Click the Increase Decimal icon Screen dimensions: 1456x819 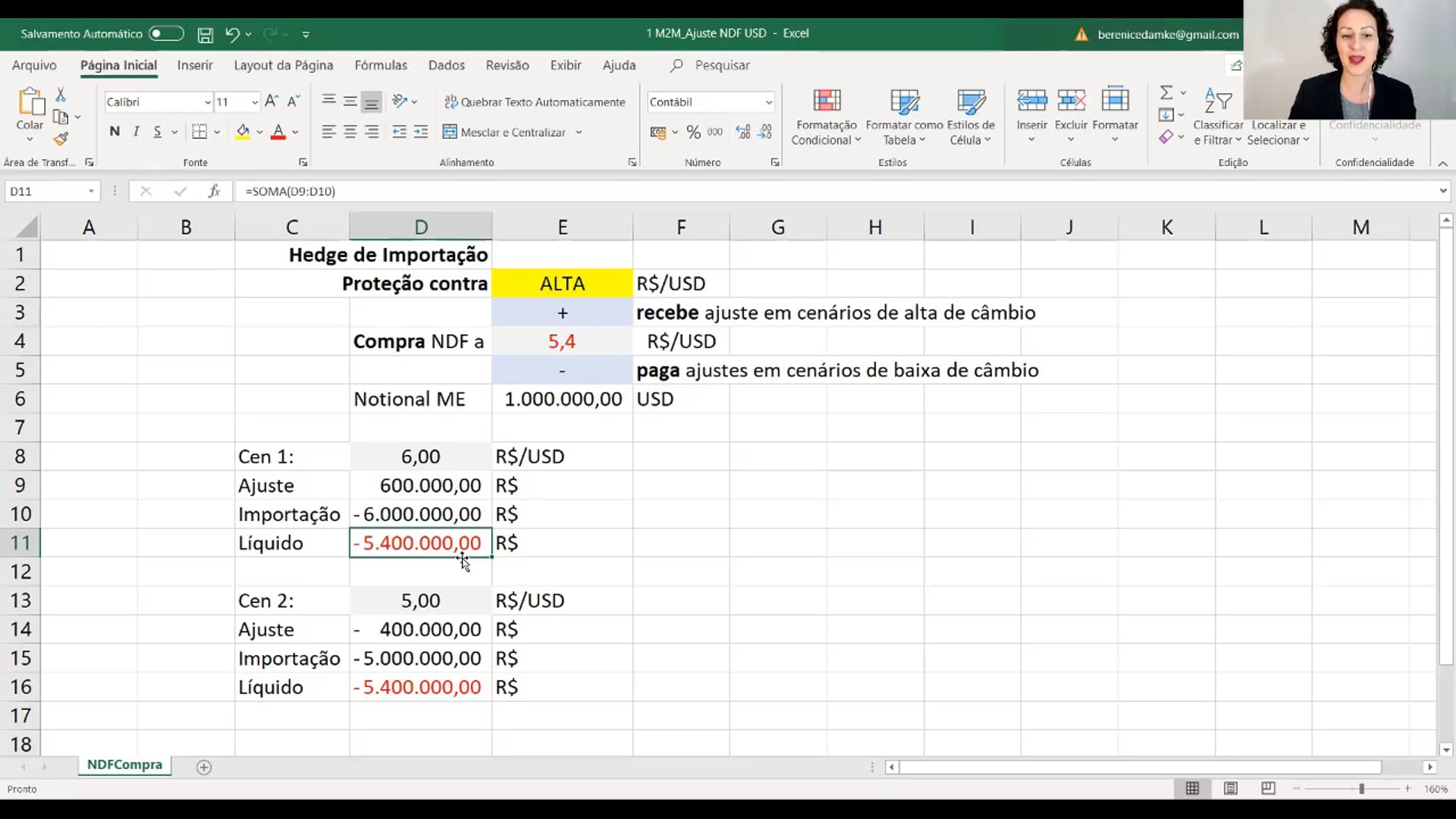743,132
